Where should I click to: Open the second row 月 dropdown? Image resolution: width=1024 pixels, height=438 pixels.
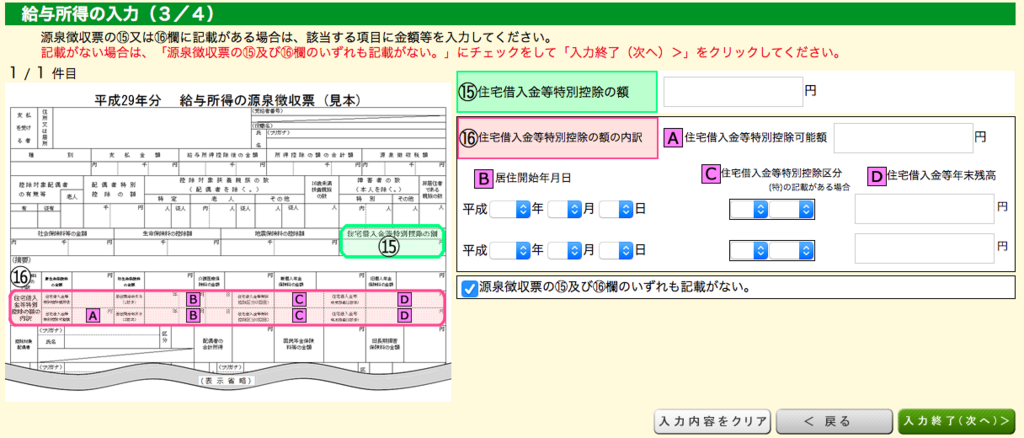[x=564, y=249]
